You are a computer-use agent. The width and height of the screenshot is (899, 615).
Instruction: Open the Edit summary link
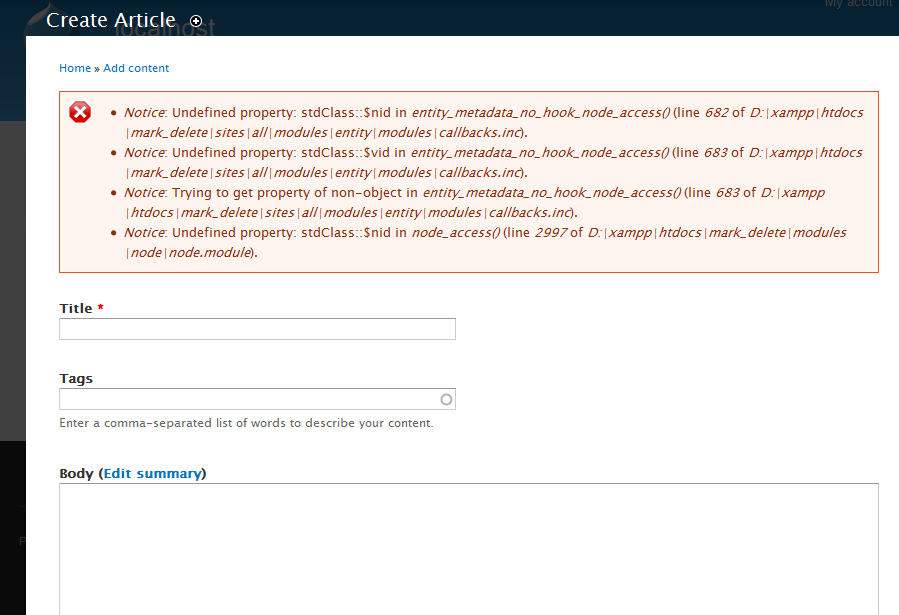[153, 473]
